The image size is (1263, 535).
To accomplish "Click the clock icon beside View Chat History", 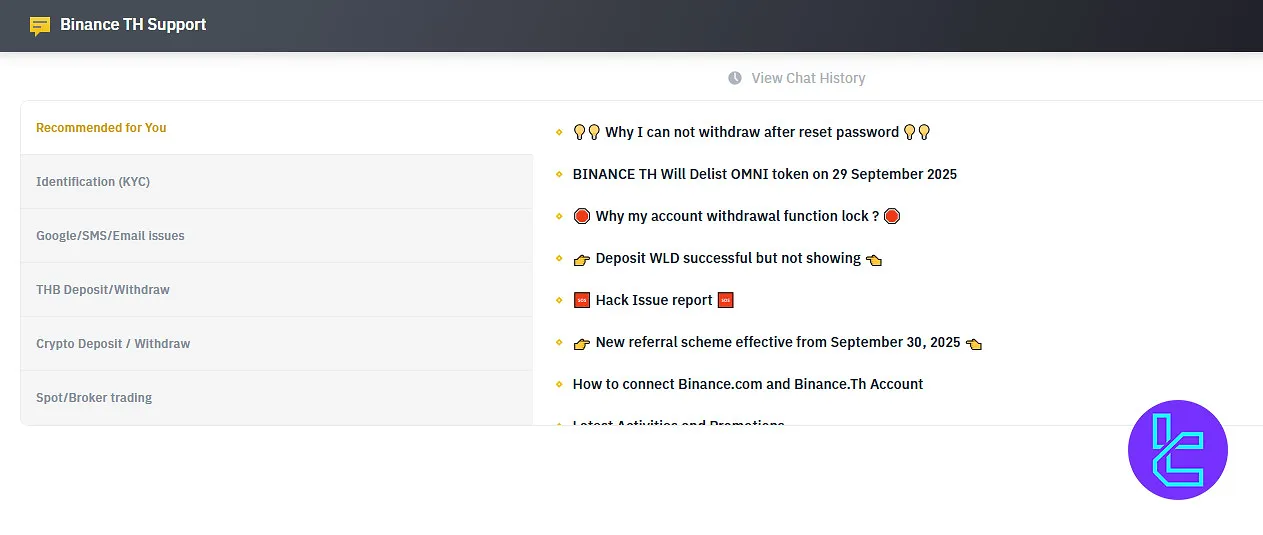I will pyautogui.click(x=735, y=78).
